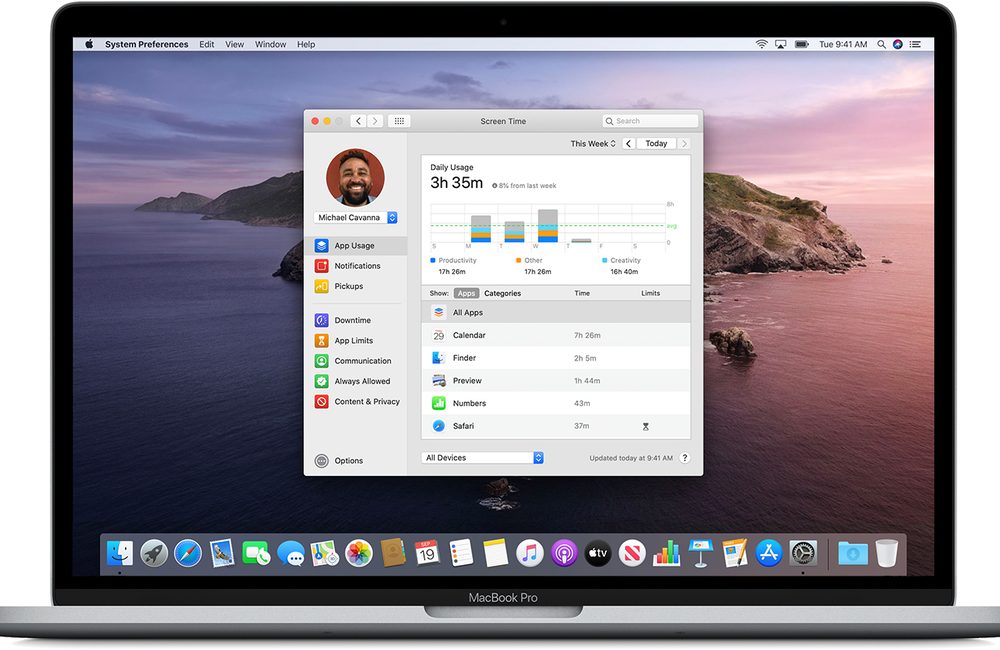The image size is (1000, 650).
Task: Go forward in System Preferences toolbar
Action: (x=375, y=121)
